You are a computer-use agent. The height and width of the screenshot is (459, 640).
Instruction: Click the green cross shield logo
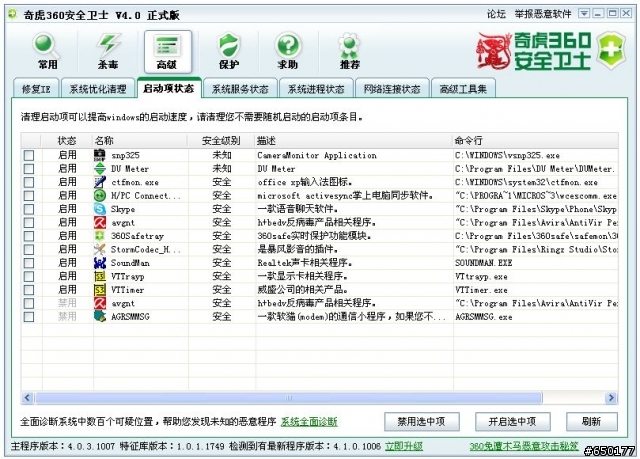[611, 51]
